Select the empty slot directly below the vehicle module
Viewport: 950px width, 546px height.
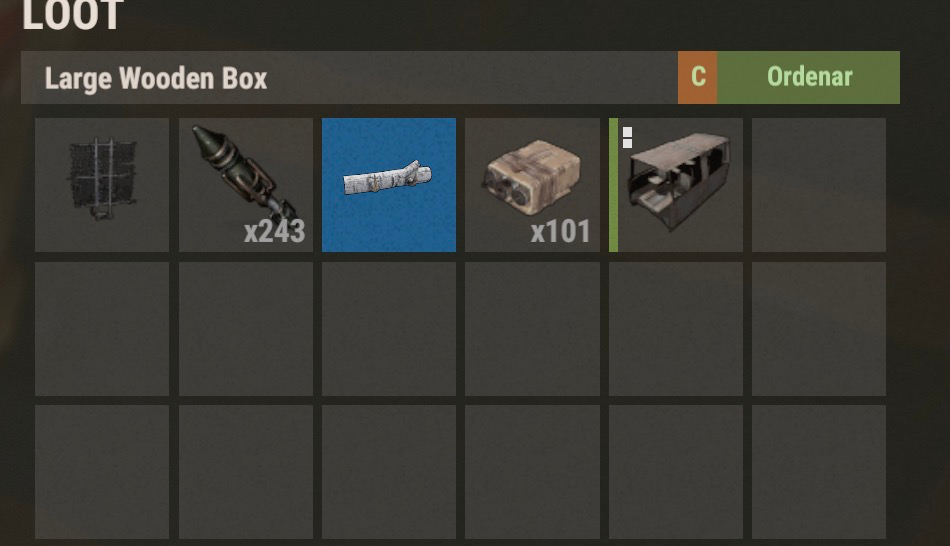[x=676, y=329]
